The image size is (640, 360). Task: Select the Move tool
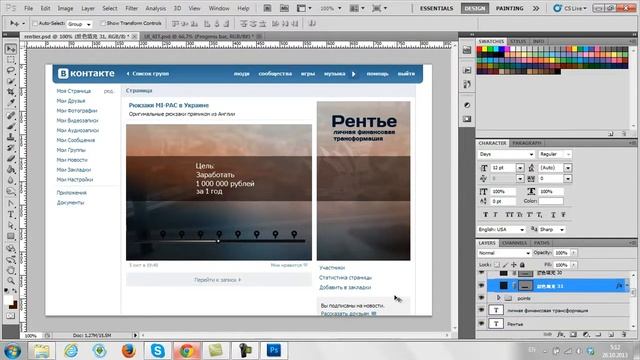pyautogui.click(x=11, y=49)
